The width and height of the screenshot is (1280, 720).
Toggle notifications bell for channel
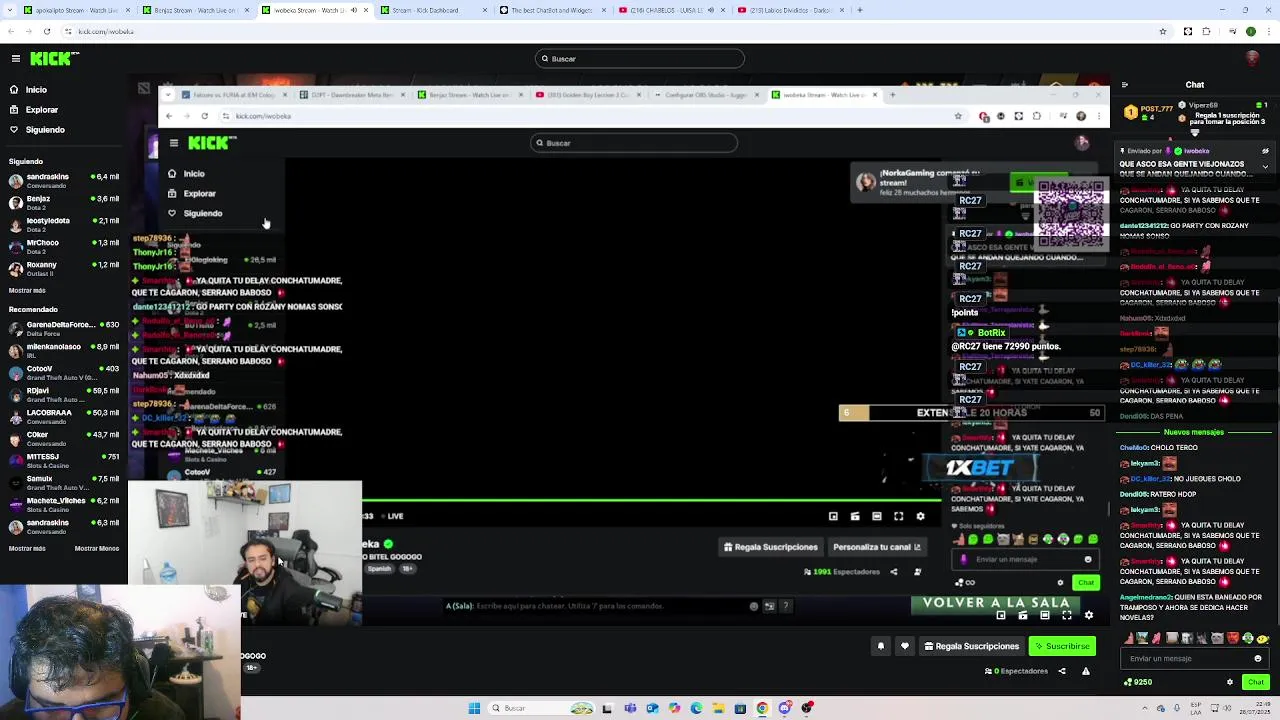tap(881, 646)
